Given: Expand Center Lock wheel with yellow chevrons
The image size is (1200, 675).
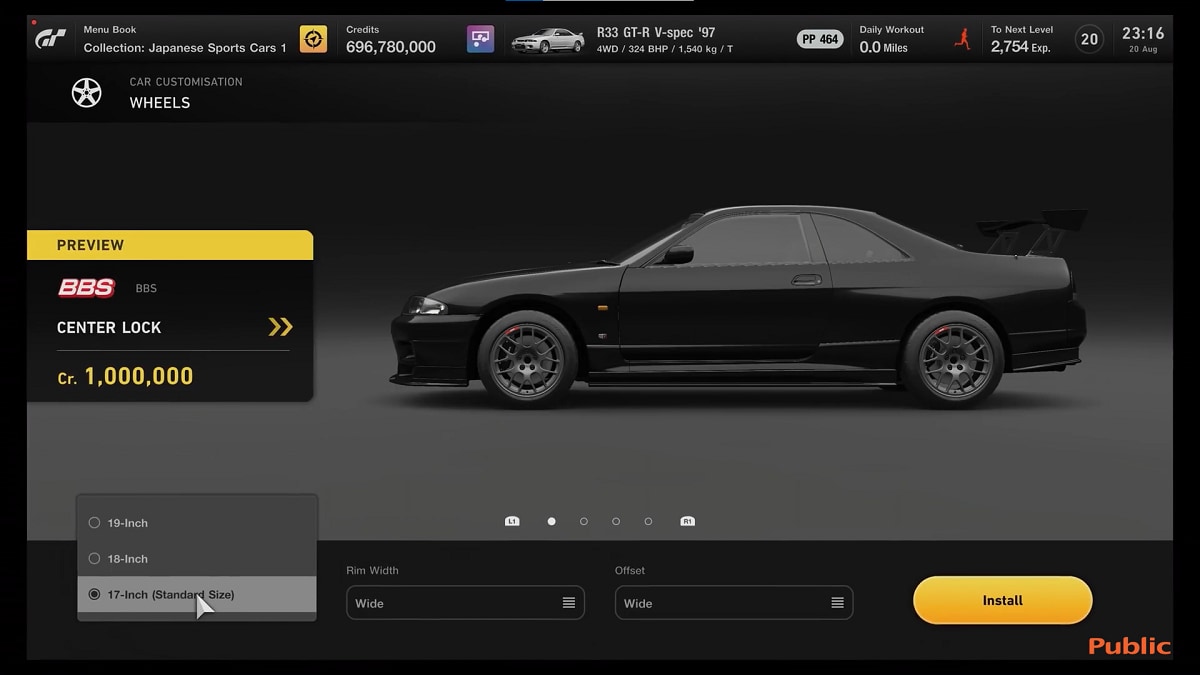Looking at the screenshot, I should click(x=280, y=327).
